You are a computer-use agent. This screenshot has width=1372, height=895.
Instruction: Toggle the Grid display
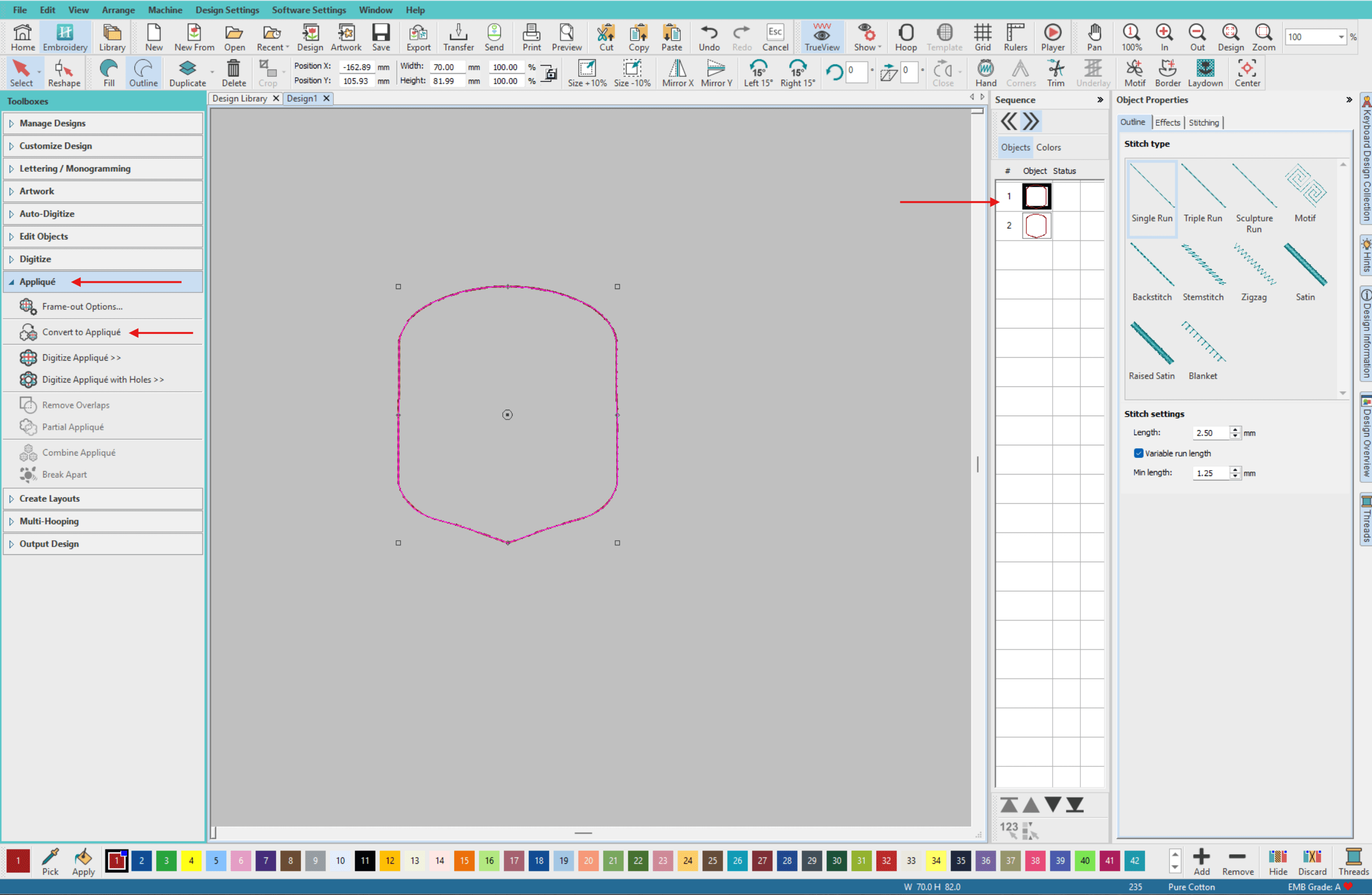pyautogui.click(x=982, y=34)
